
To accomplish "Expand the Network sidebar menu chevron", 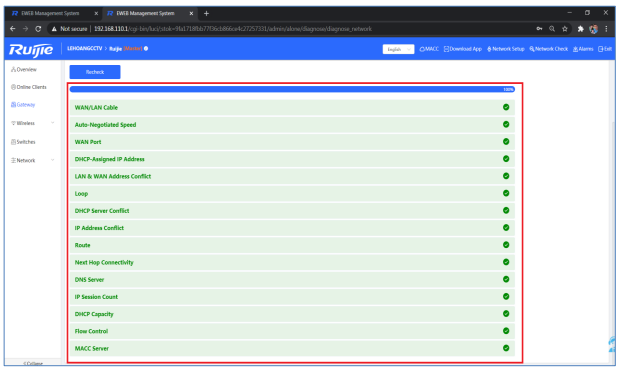I will [x=52, y=160].
